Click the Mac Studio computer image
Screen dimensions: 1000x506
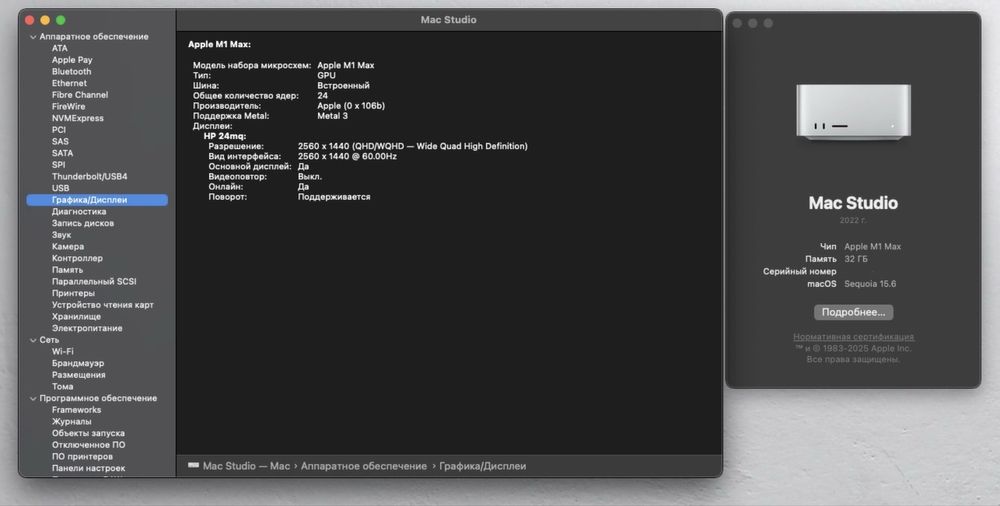click(x=853, y=112)
